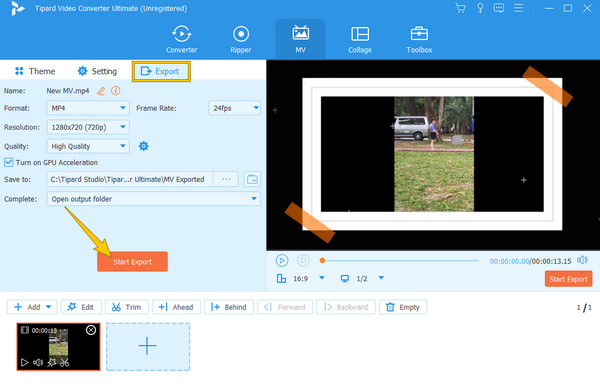The height and width of the screenshot is (384, 600).
Task: Open the Format MP4 dropdown
Action: 88,108
